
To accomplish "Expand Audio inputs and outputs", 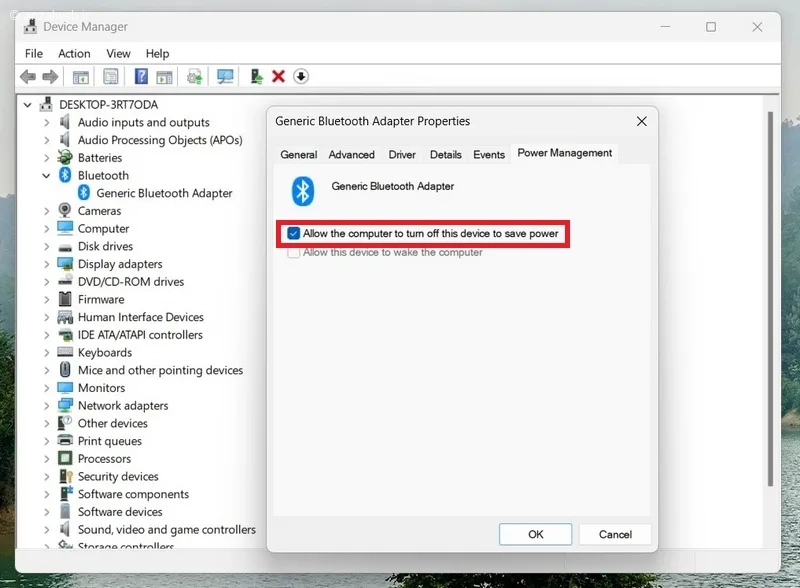I will click(x=46, y=122).
